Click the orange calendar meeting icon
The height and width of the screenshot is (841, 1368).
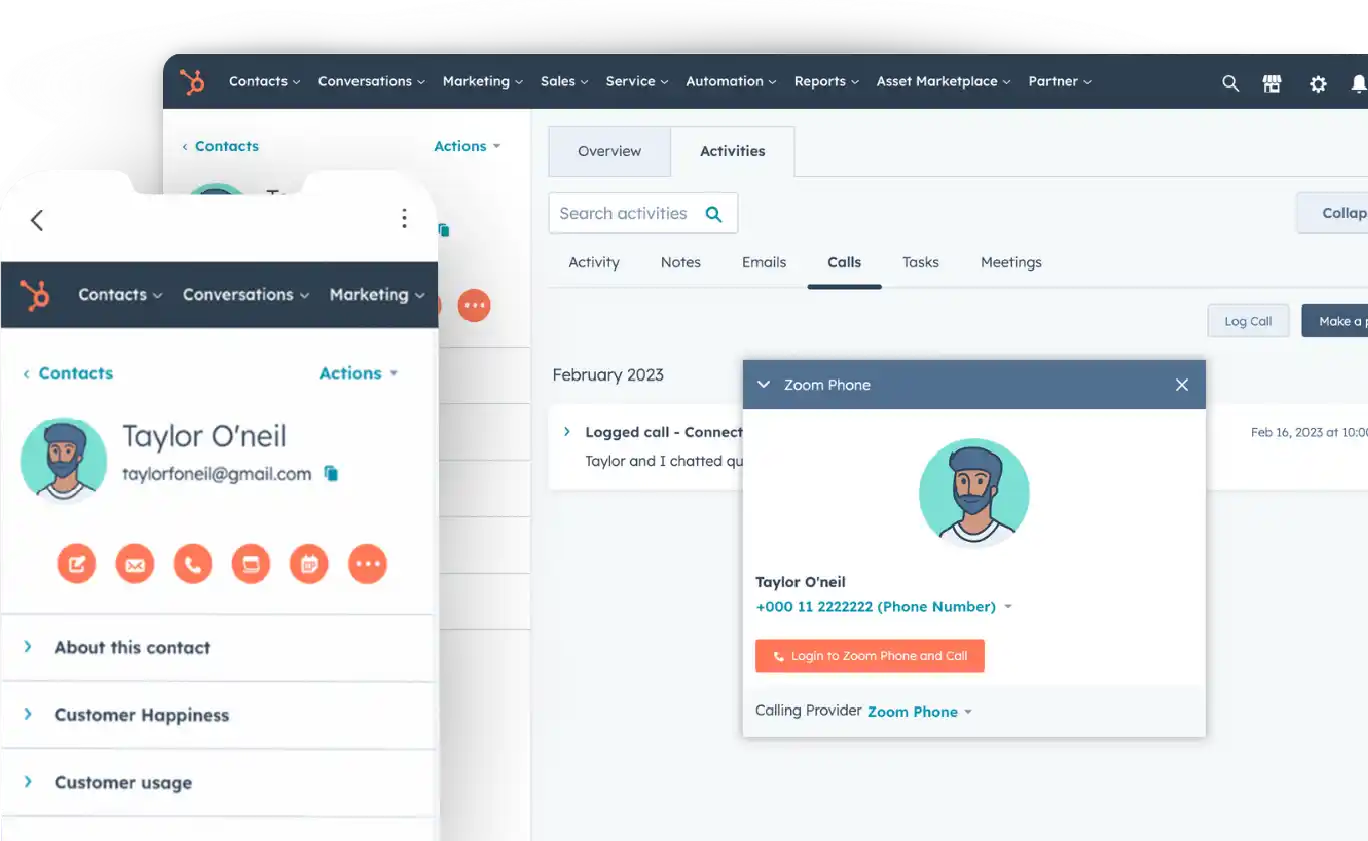[x=309, y=564]
